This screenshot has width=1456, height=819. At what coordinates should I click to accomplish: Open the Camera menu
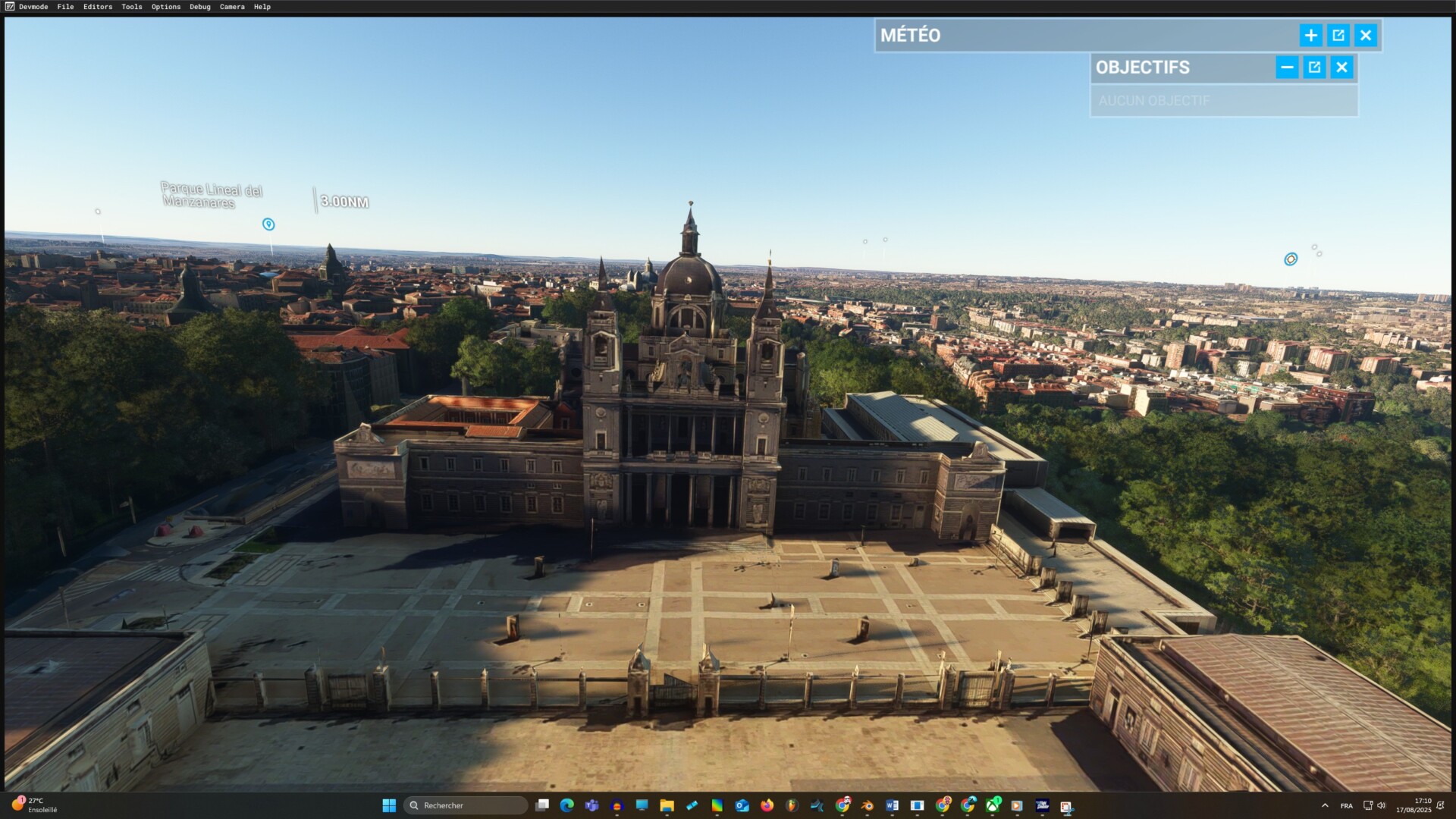tap(232, 7)
